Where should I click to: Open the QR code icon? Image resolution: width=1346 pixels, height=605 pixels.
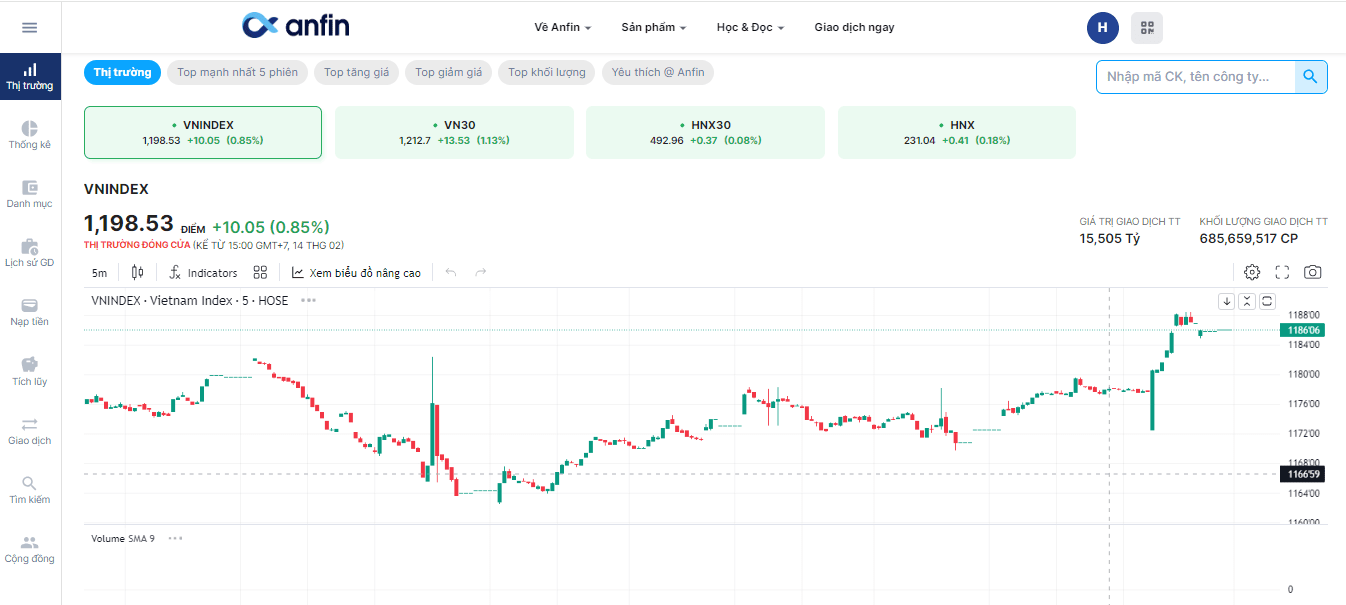(1147, 27)
